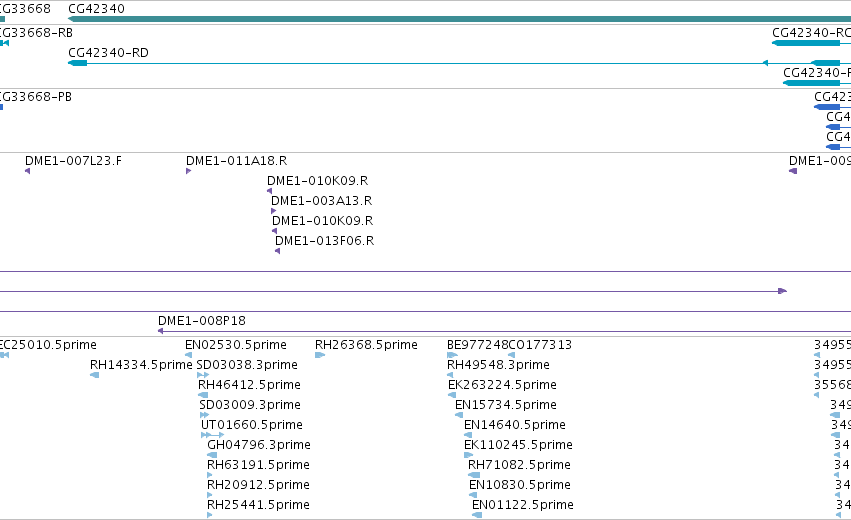Select the long teal CG42340 gene bar

click(459, 19)
